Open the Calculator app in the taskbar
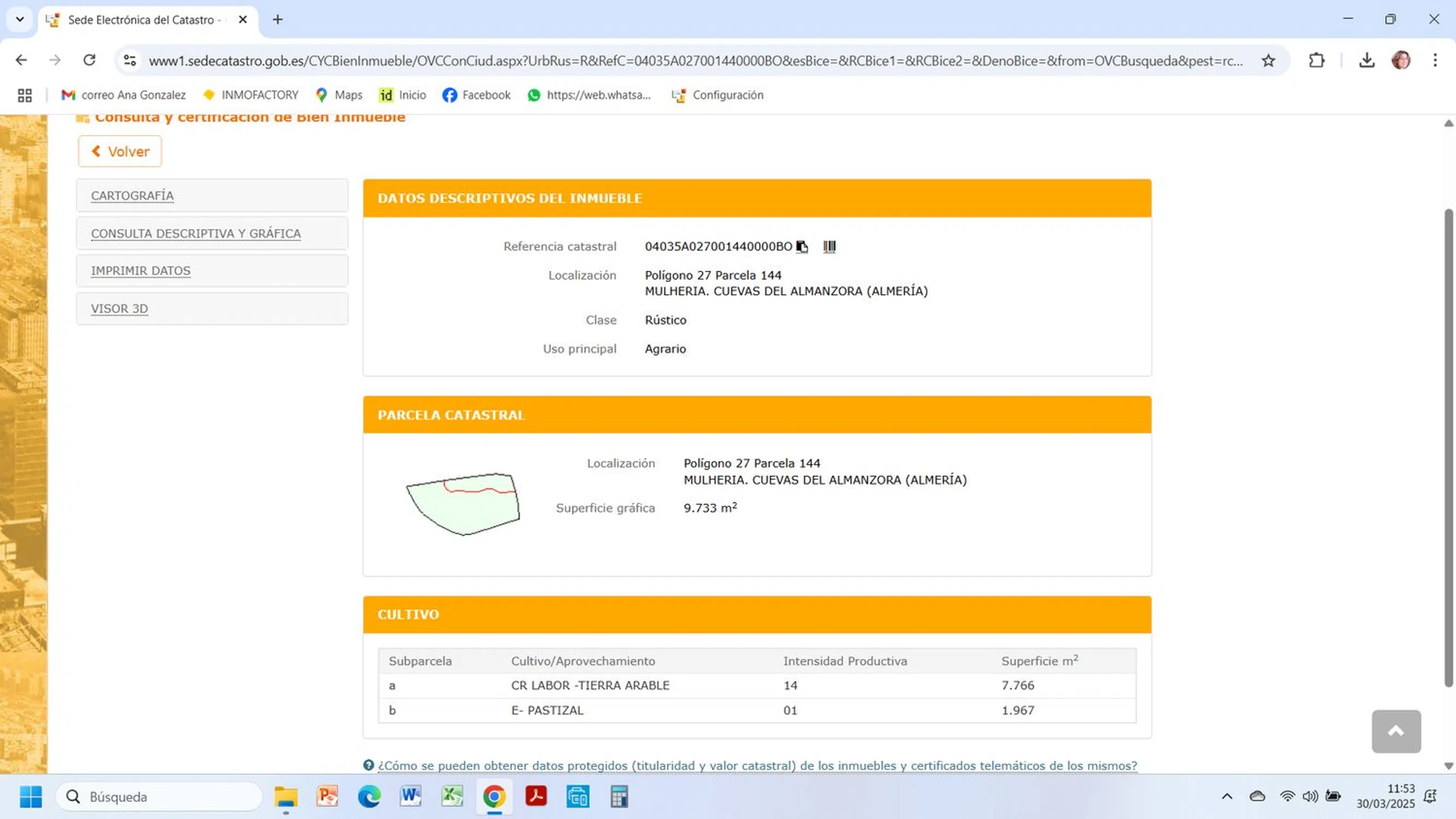Screen dimensions: 1456x819 (619, 797)
